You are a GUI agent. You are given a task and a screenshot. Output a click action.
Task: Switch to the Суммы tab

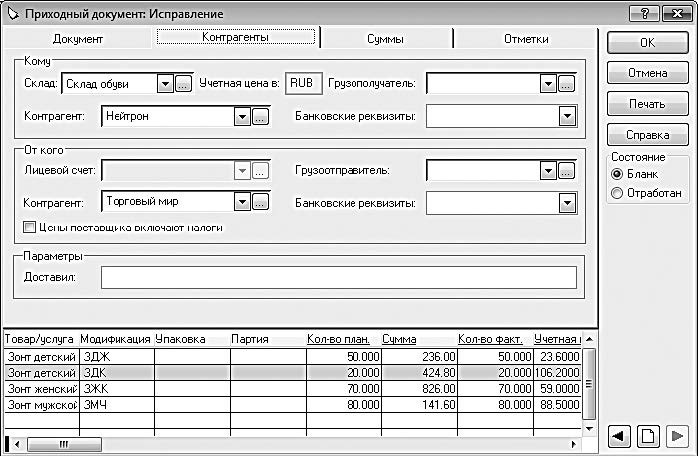tap(385, 39)
